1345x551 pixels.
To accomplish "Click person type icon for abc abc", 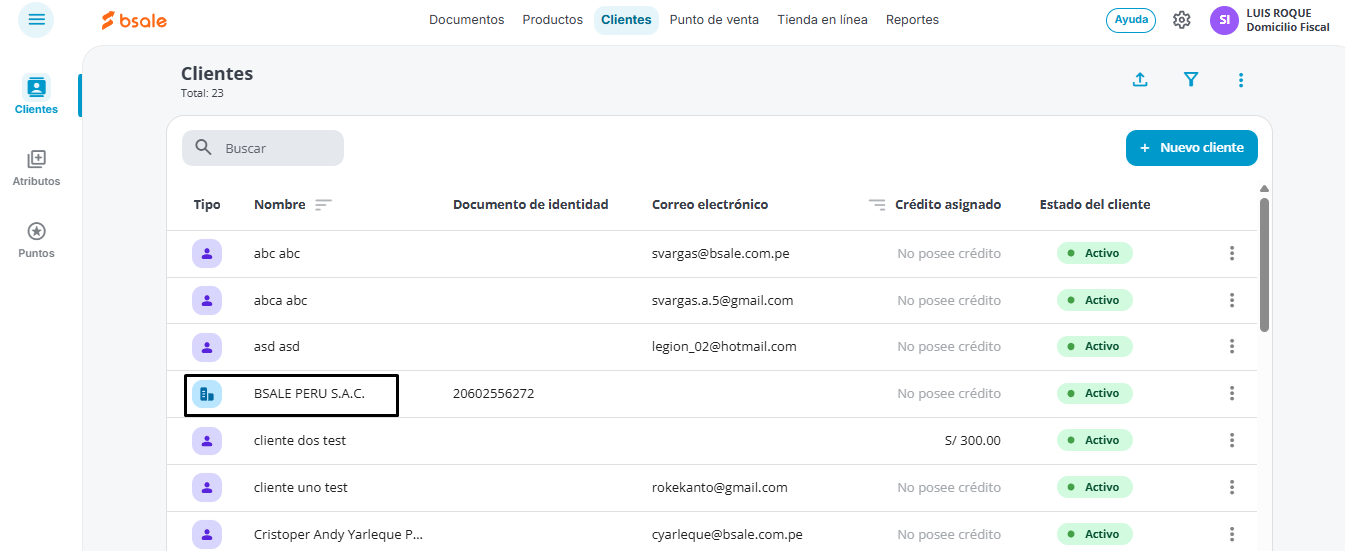I will tap(207, 254).
